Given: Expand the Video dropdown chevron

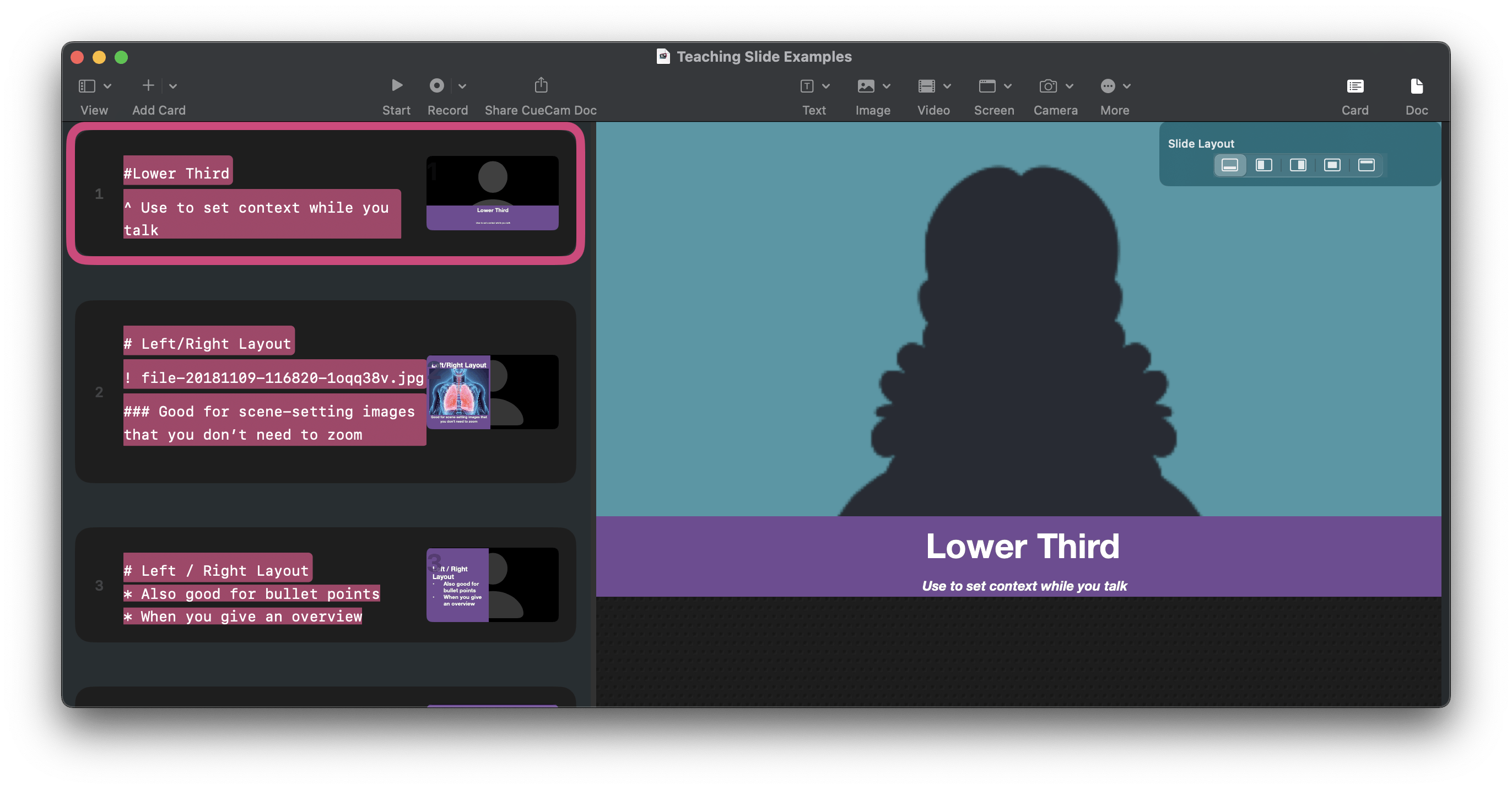Looking at the screenshot, I should coord(947,87).
